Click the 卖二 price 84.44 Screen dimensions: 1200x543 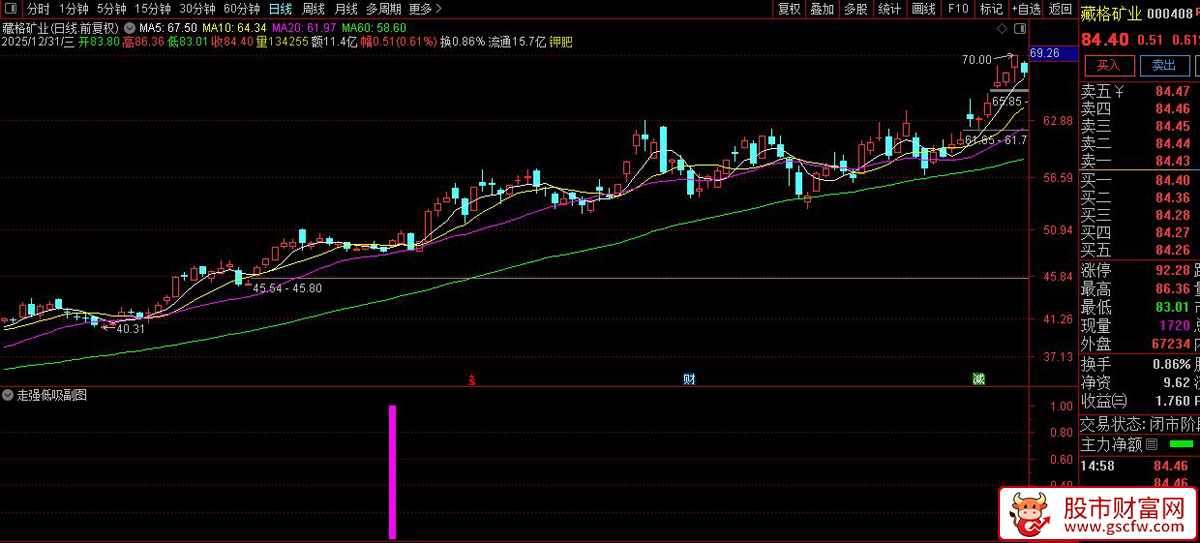tap(1172, 144)
